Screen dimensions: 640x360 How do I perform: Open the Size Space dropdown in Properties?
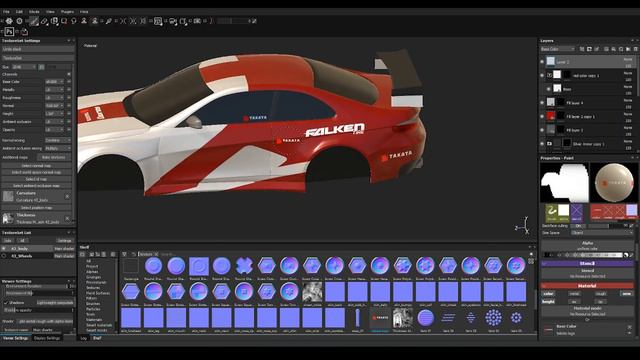602,233
